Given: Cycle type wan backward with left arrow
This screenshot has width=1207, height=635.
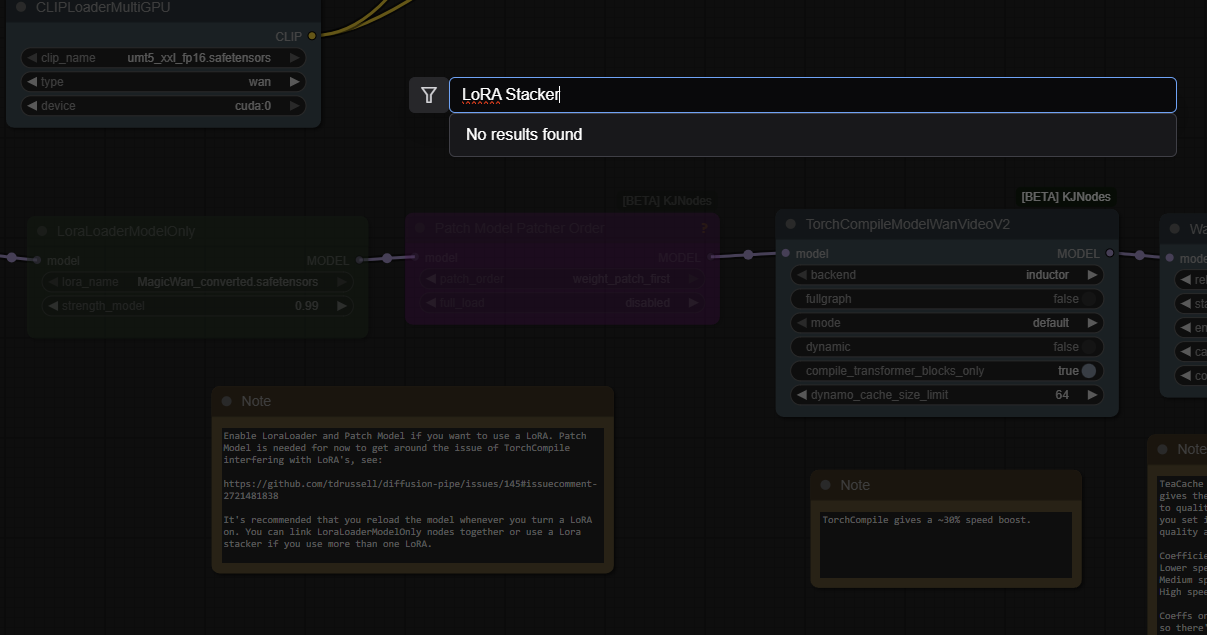Looking at the screenshot, I should pos(32,82).
